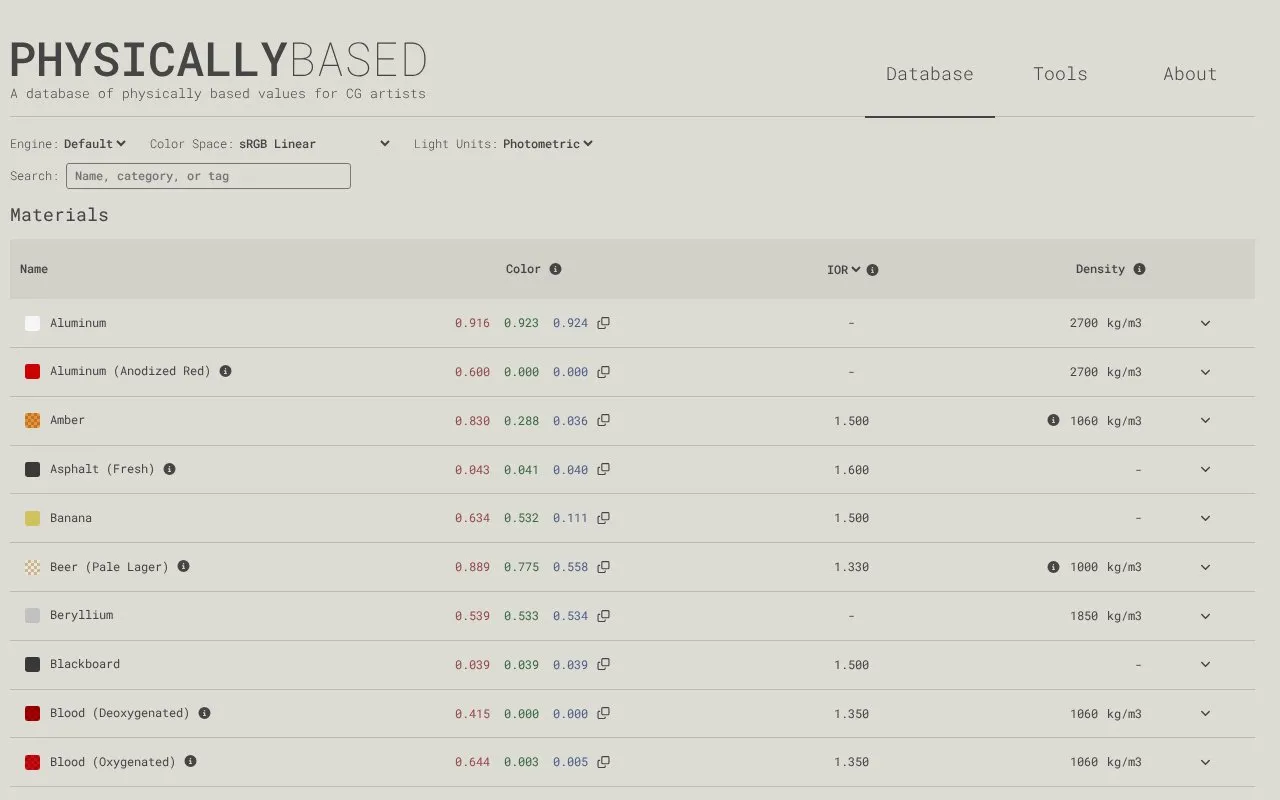Click the Aluminum density value 2700

(x=1084, y=323)
